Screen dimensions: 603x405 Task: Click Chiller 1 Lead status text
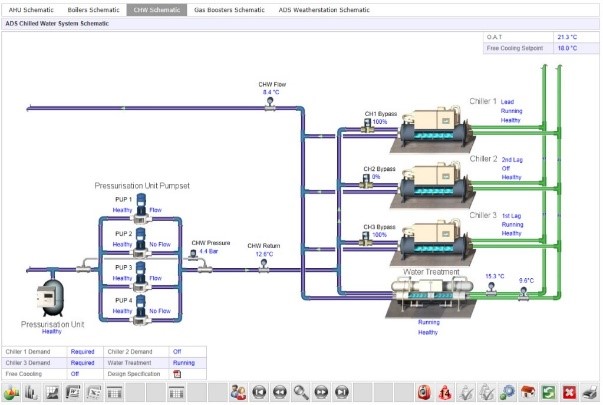click(507, 102)
